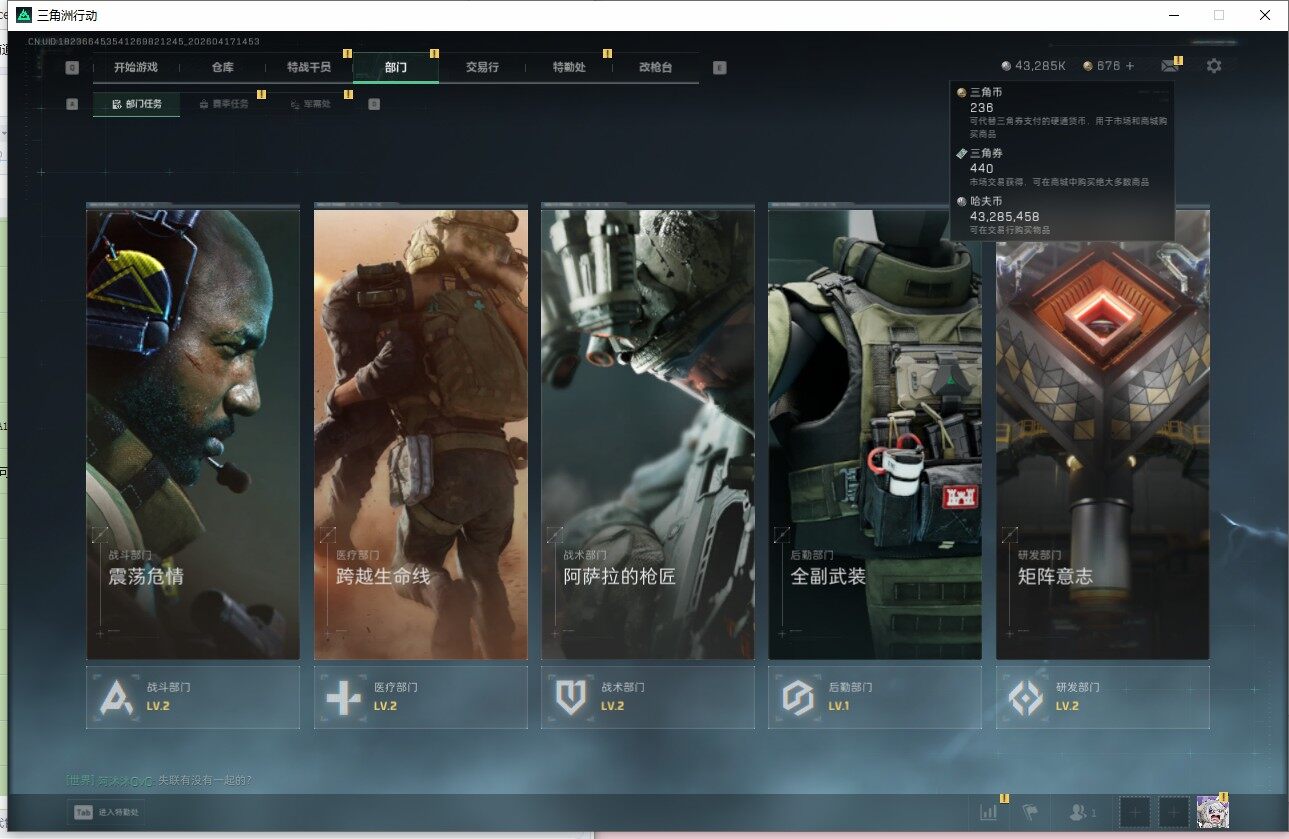This screenshot has height=839, width=1289.
Task: Click the 43,285K currency balance
Action: click(x=1041, y=66)
